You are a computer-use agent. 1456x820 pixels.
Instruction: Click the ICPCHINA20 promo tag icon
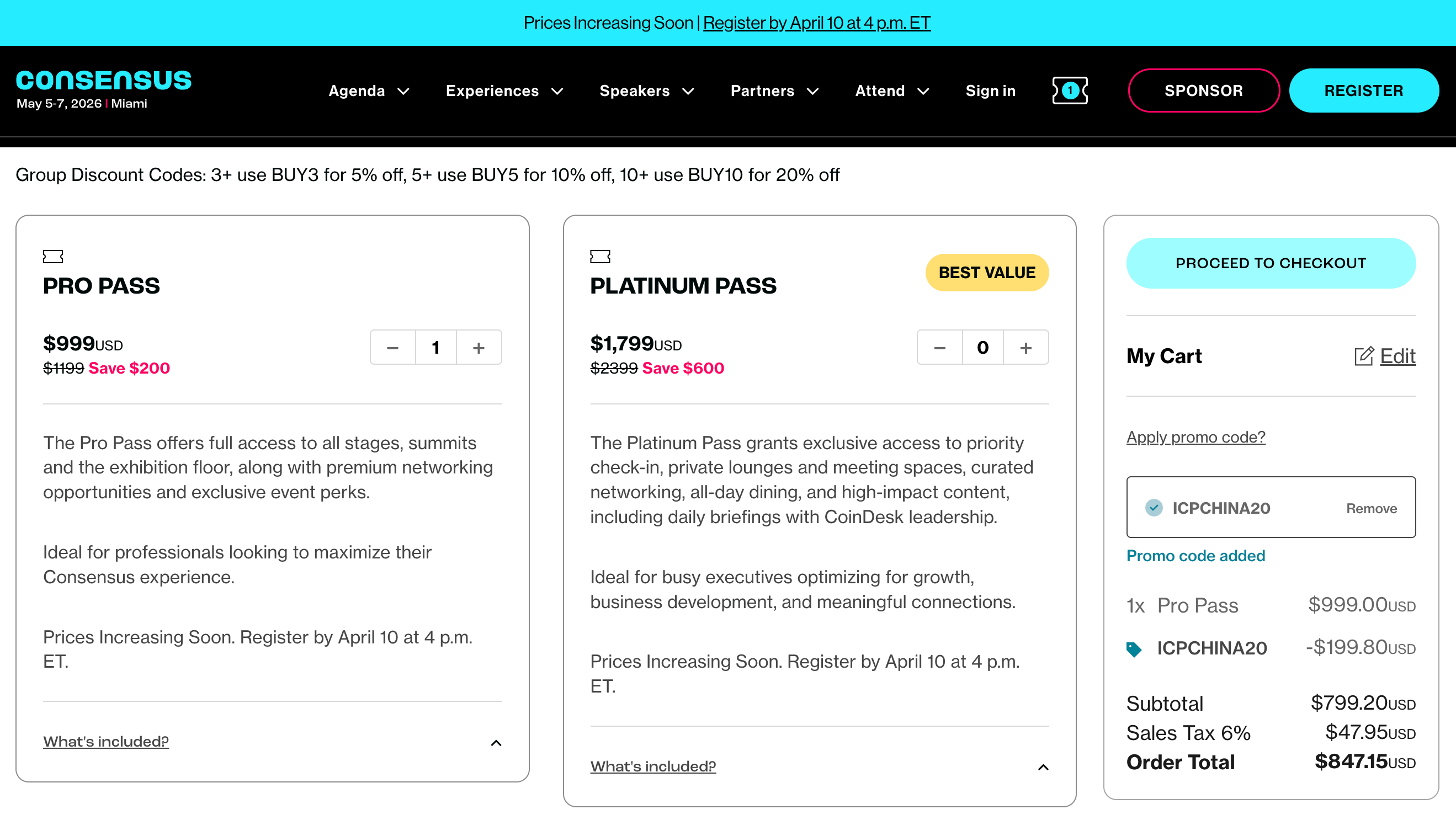[1133, 649]
